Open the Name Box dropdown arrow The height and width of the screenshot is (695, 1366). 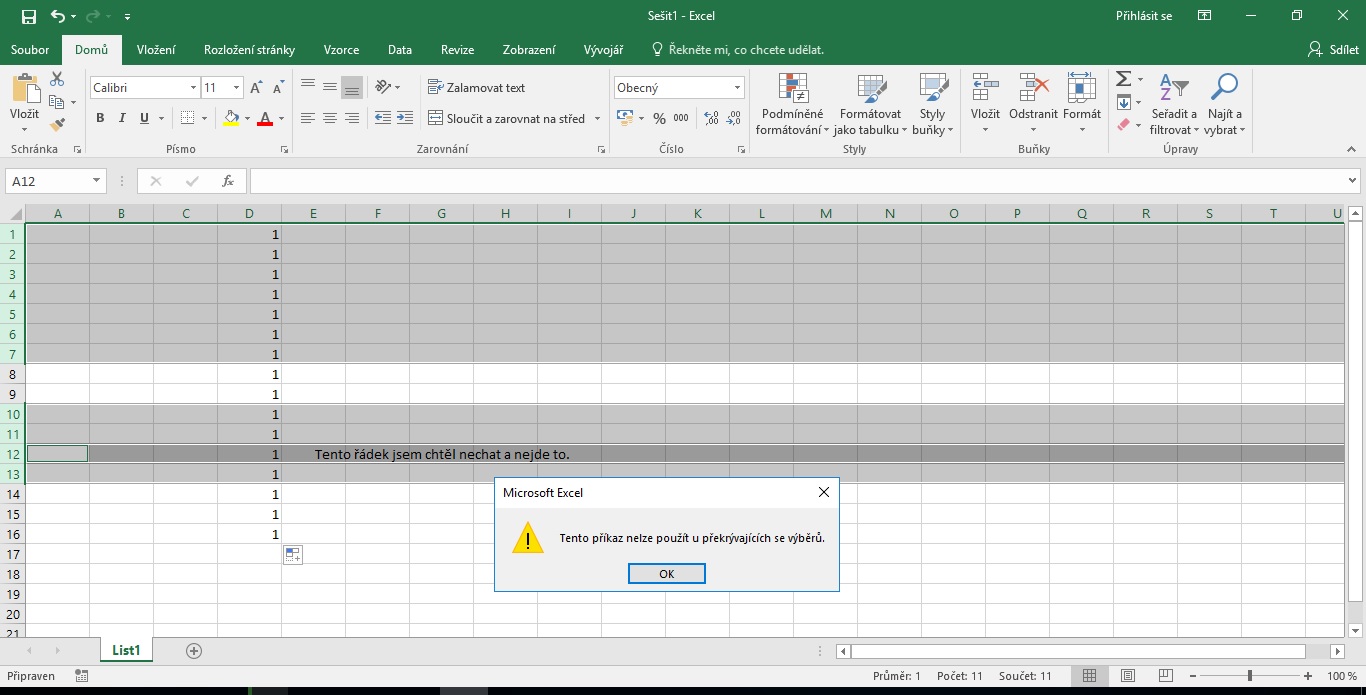(97, 181)
